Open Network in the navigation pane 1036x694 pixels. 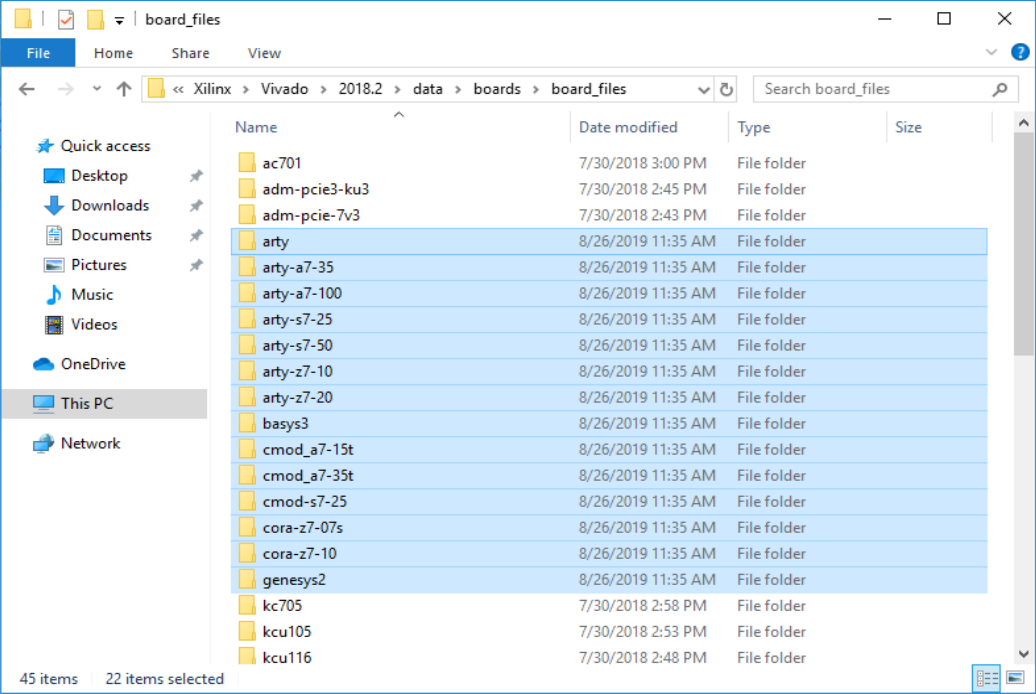[90, 443]
